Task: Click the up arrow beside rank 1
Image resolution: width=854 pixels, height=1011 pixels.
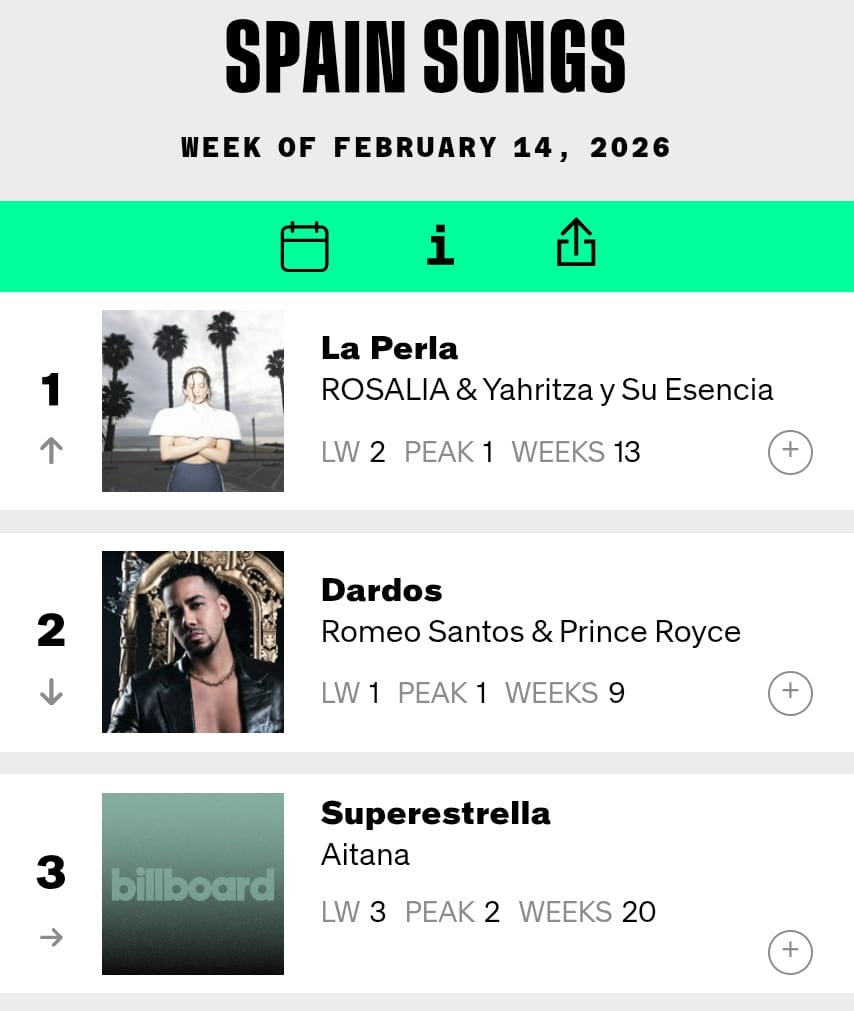Action: (x=51, y=452)
